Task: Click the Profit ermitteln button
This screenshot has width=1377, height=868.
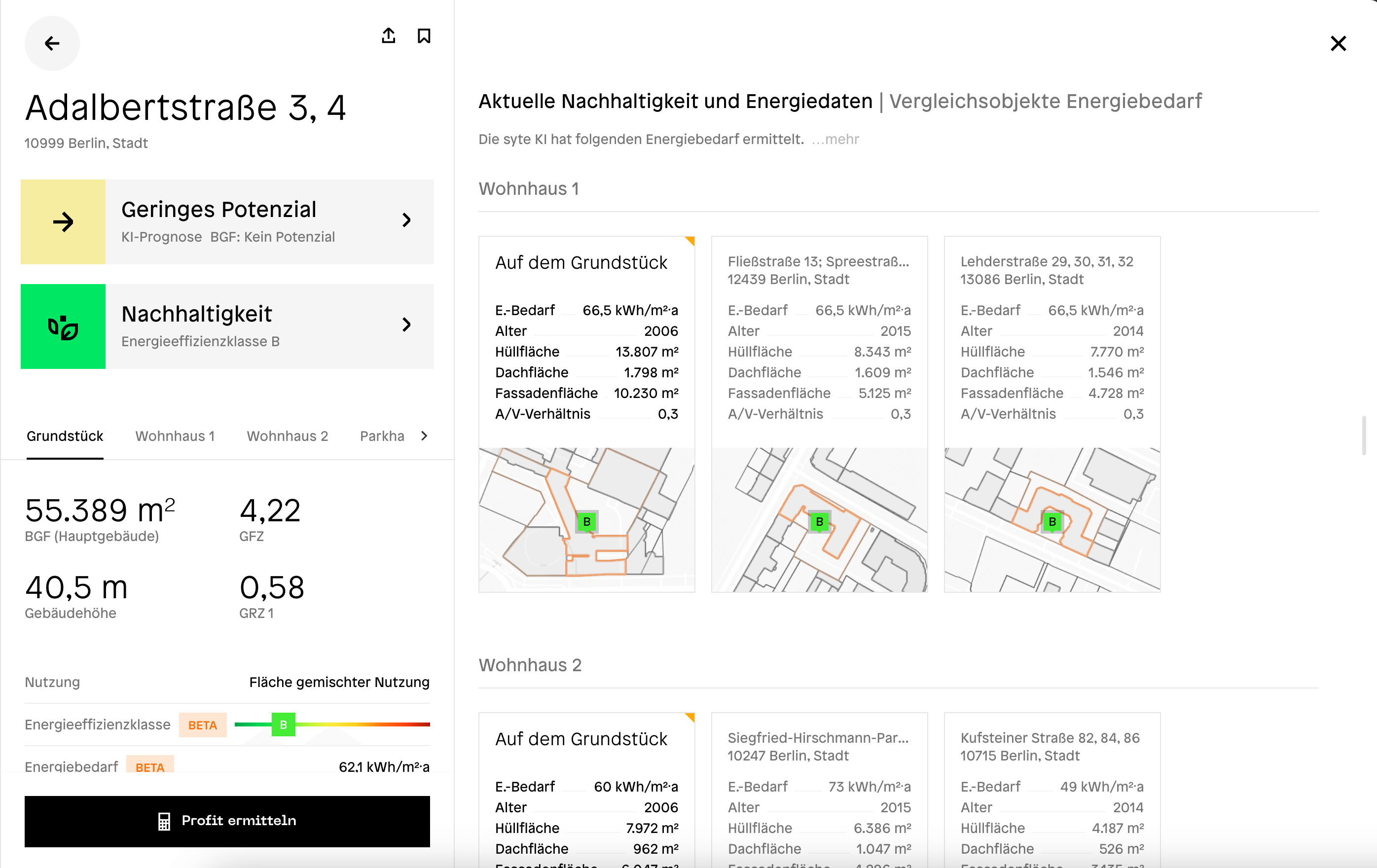Action: [x=227, y=821]
